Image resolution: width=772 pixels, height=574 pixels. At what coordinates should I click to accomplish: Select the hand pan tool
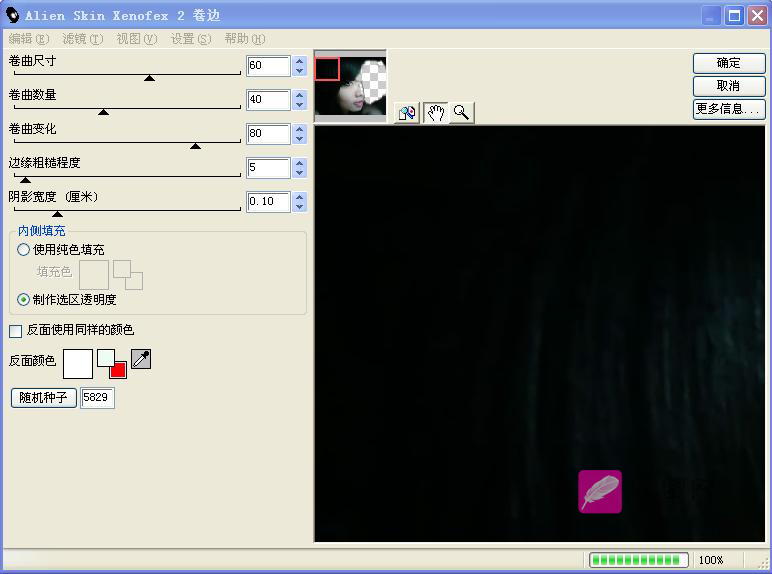click(435, 113)
